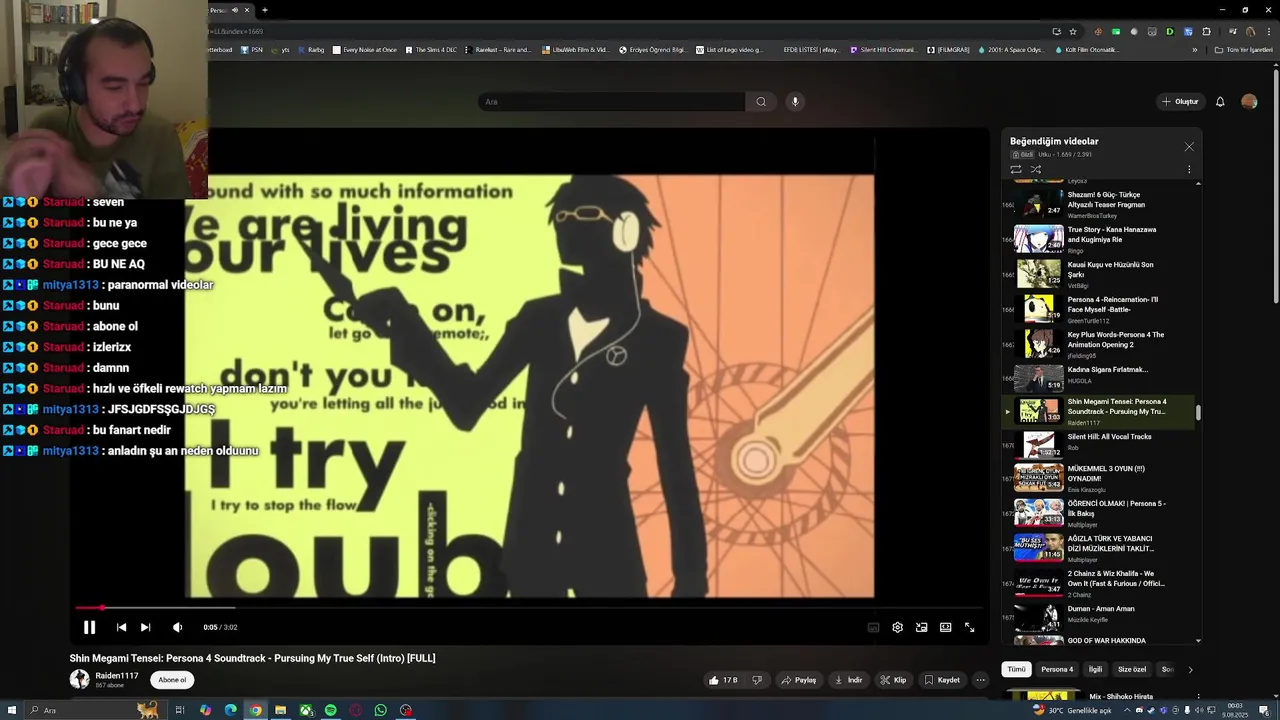The image size is (1280, 720).
Task: Expand hidden bookmarks chevron
Action: [x=1194, y=49]
